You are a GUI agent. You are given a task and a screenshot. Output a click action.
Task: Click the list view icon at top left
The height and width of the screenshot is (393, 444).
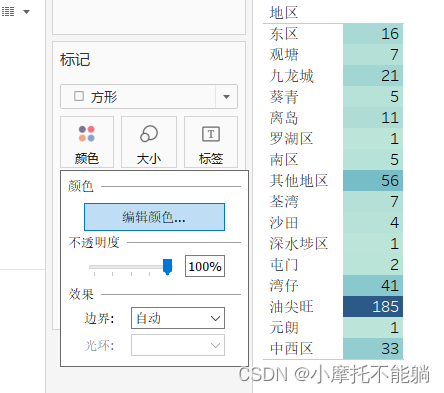[x=8, y=12]
